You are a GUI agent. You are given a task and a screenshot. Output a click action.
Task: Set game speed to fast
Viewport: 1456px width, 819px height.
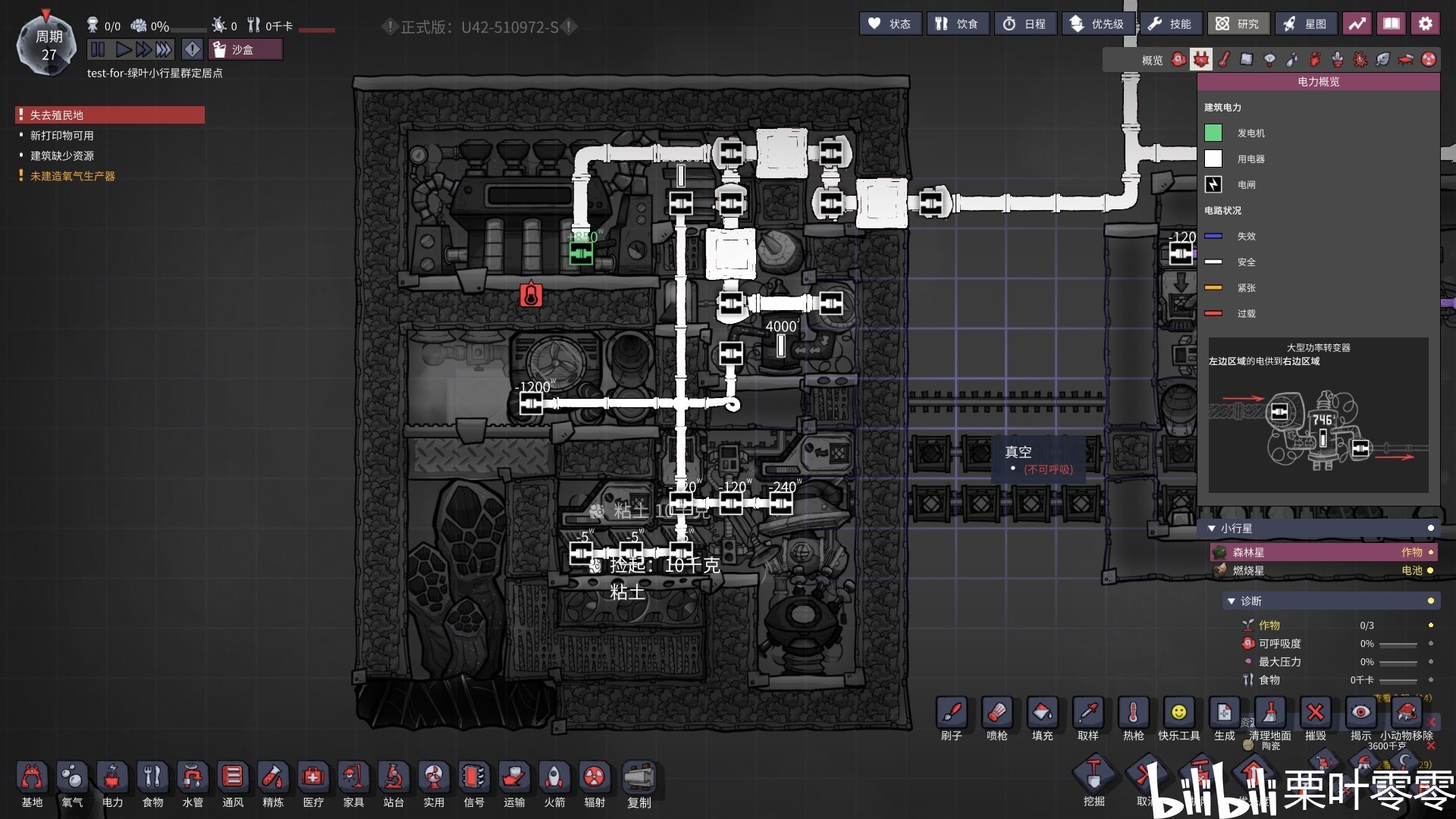tap(143, 50)
